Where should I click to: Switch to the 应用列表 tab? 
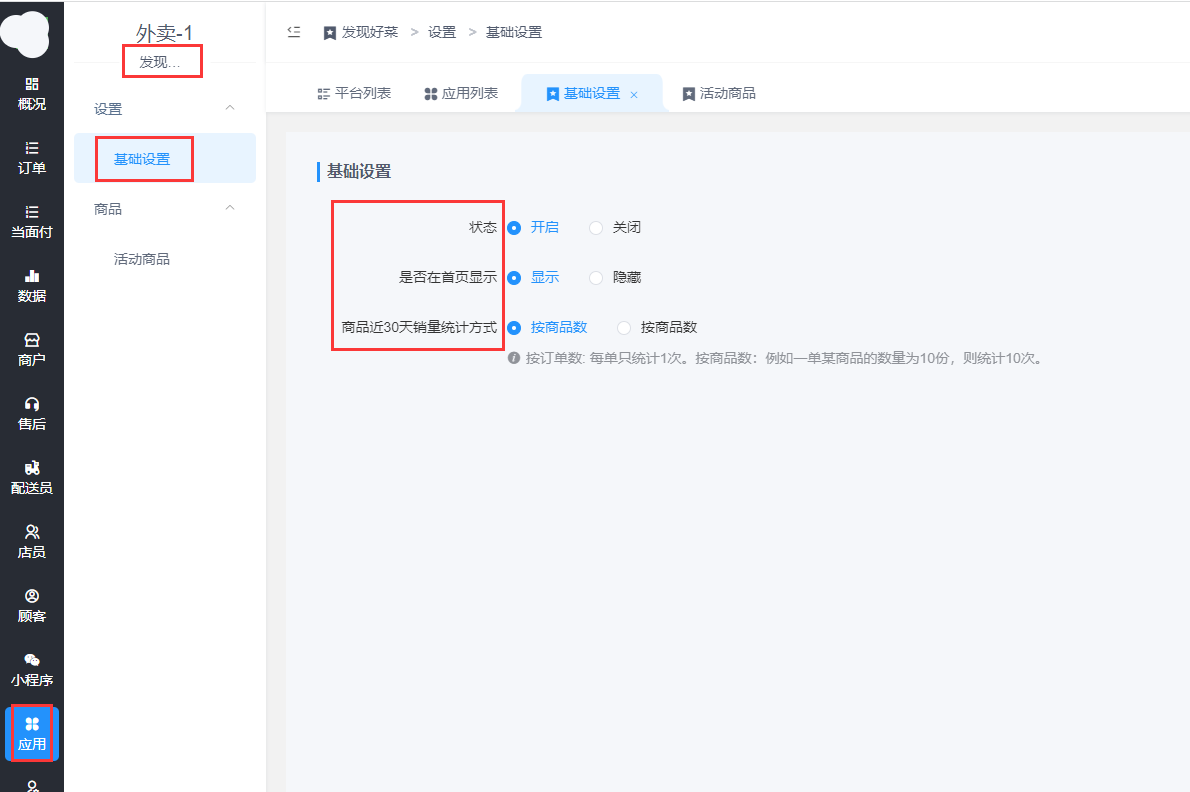pos(461,93)
